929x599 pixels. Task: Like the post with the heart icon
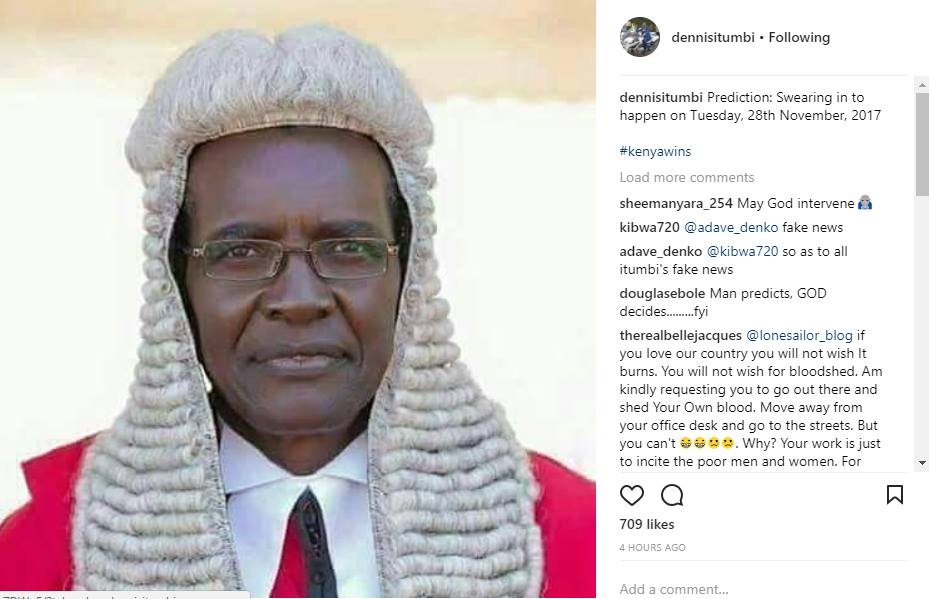coord(632,495)
